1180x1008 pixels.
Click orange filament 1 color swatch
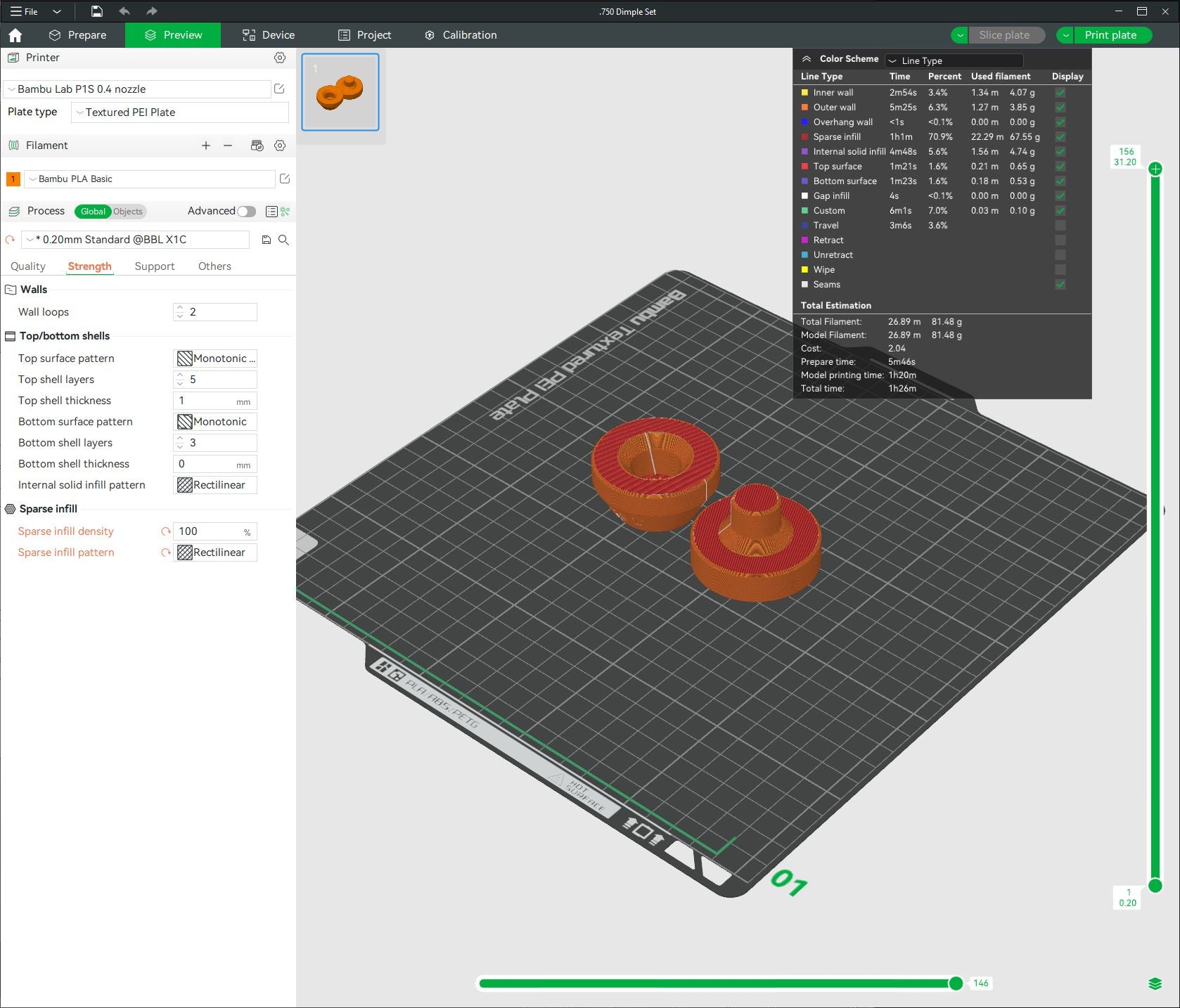pos(13,179)
